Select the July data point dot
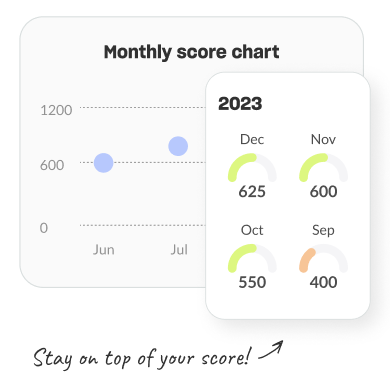Viewport: 390px width, 385px height. [x=178, y=146]
